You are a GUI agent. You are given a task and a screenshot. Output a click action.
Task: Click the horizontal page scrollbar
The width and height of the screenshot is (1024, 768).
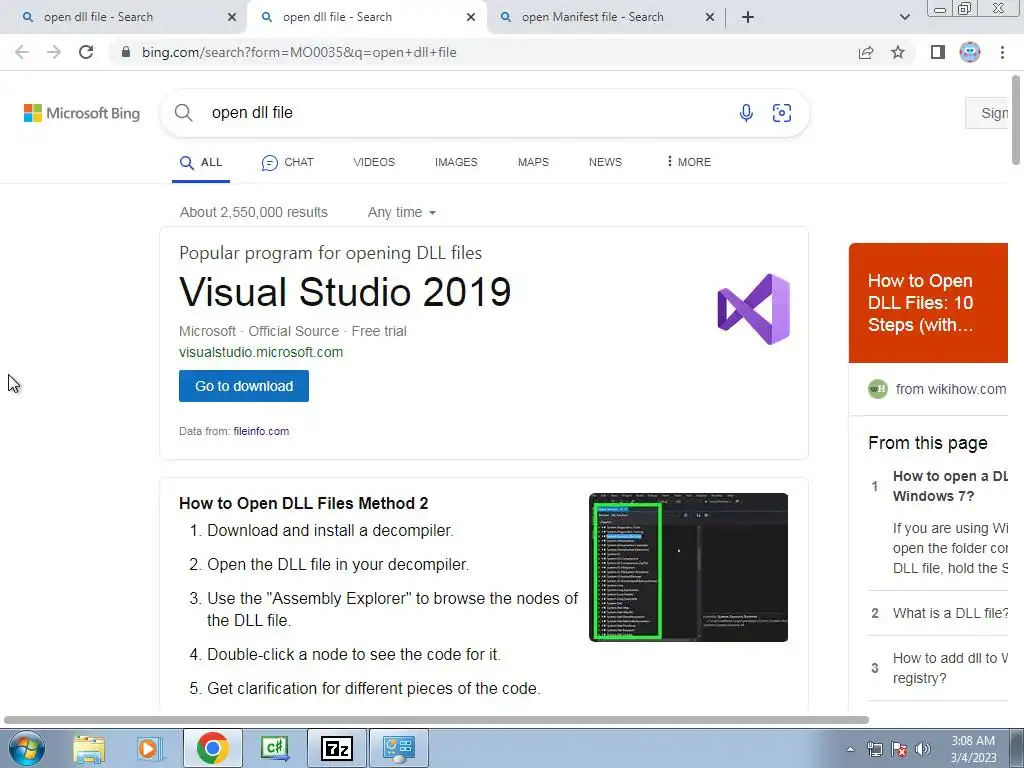(436, 720)
